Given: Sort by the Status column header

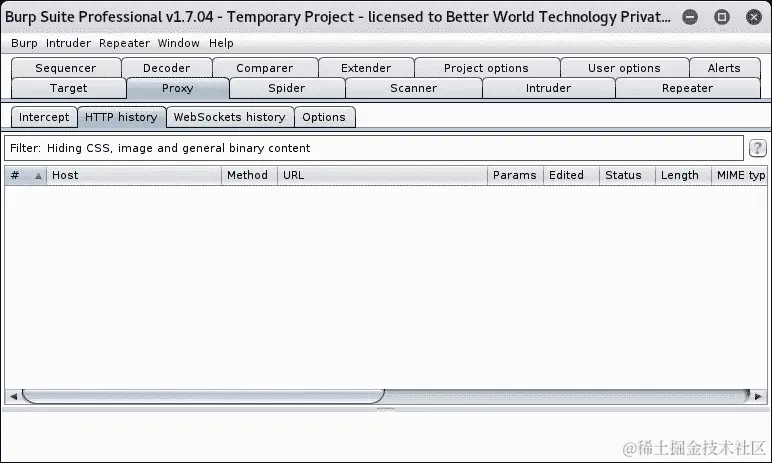Looking at the screenshot, I should (627, 175).
